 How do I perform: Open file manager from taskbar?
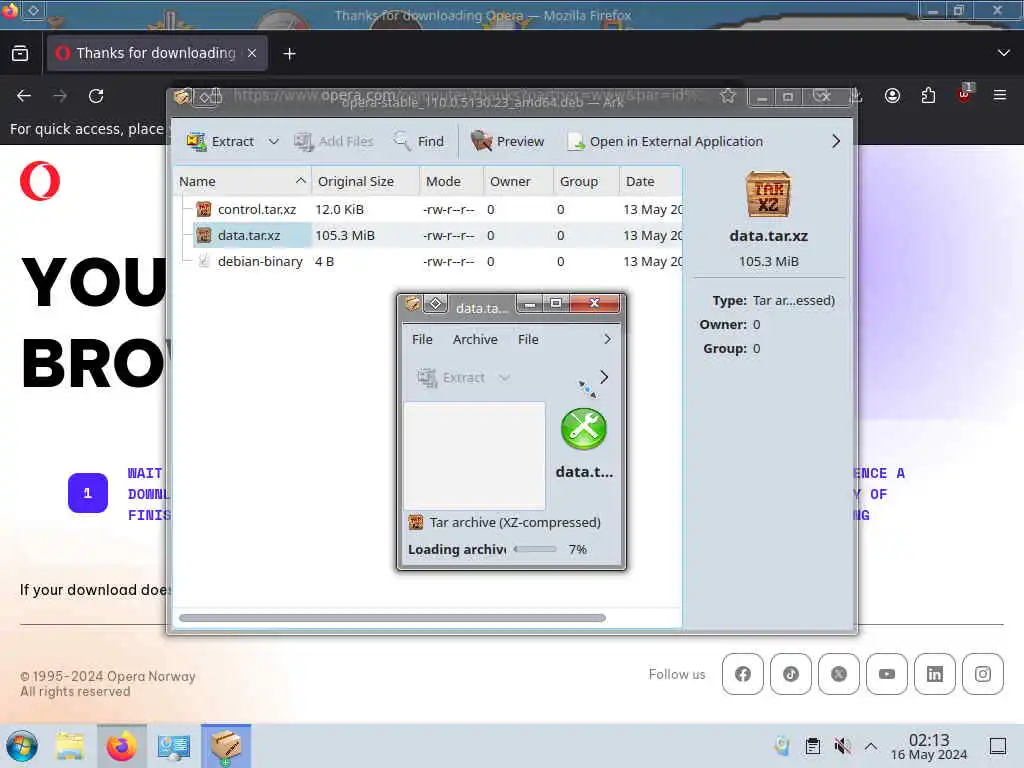click(70, 746)
